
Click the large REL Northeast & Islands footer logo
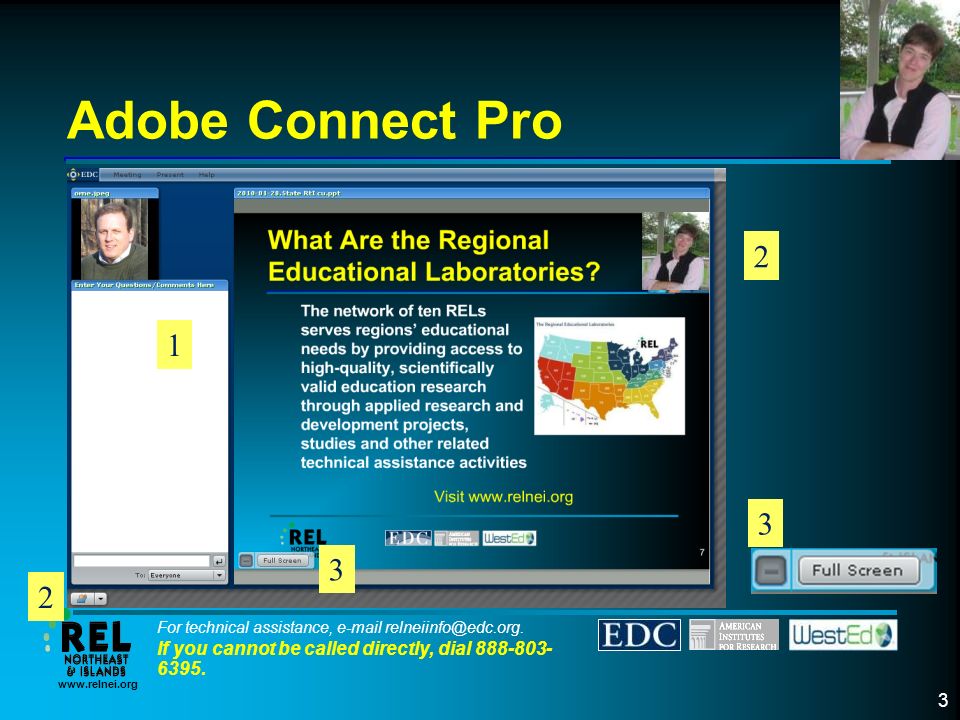[x=89, y=648]
